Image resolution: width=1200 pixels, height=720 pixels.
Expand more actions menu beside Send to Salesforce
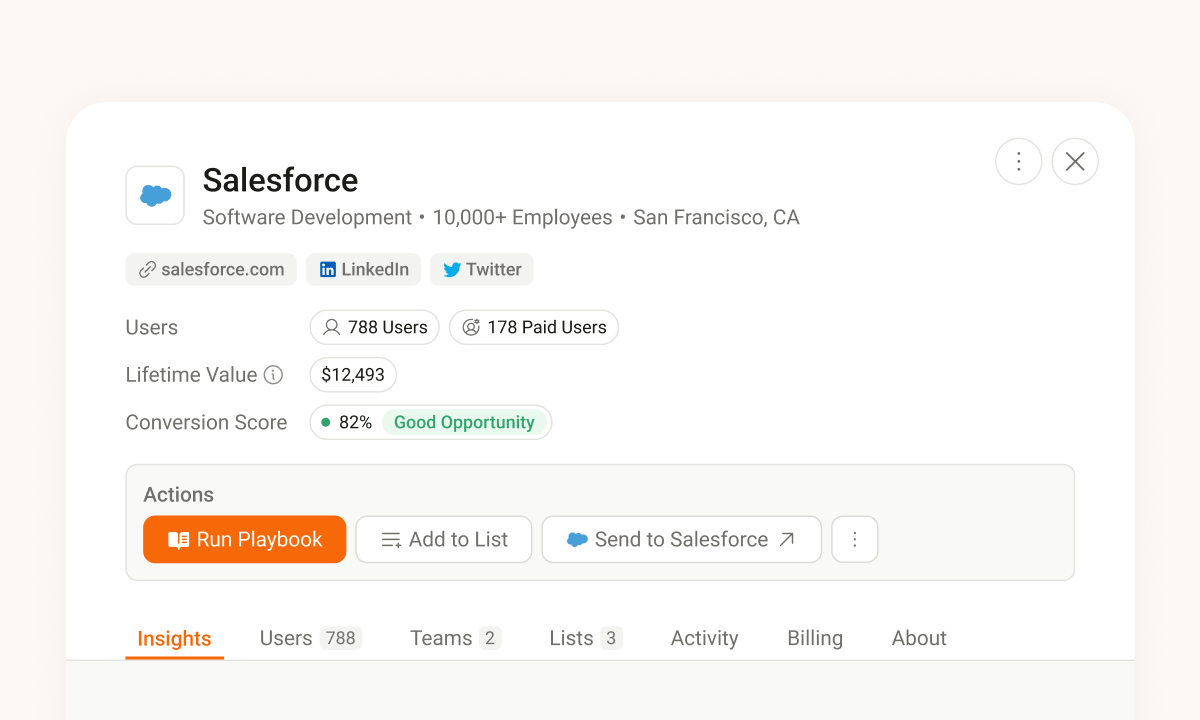855,539
